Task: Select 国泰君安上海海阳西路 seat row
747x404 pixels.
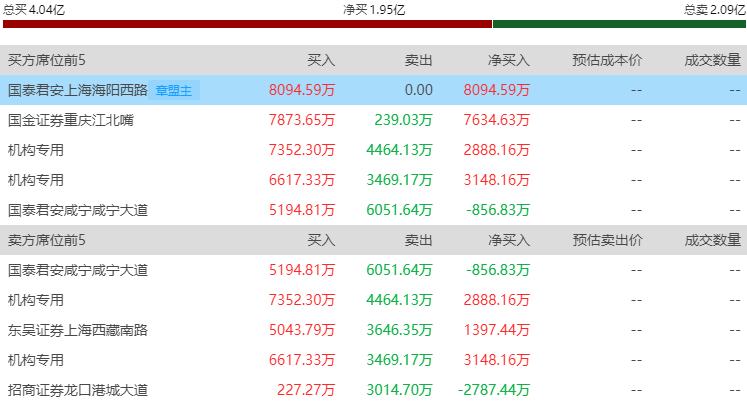Action: [374, 90]
